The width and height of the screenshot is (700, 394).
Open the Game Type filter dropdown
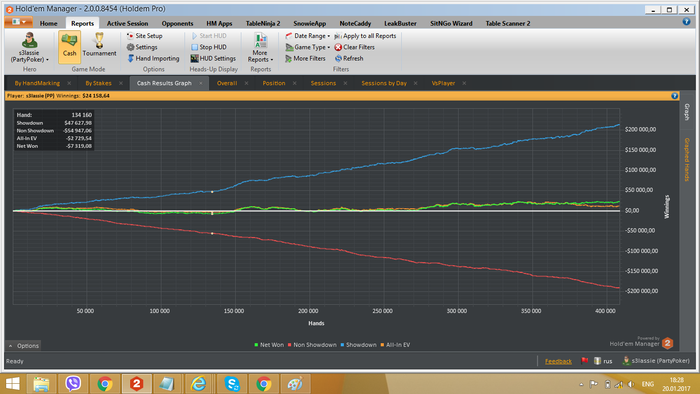click(308, 47)
